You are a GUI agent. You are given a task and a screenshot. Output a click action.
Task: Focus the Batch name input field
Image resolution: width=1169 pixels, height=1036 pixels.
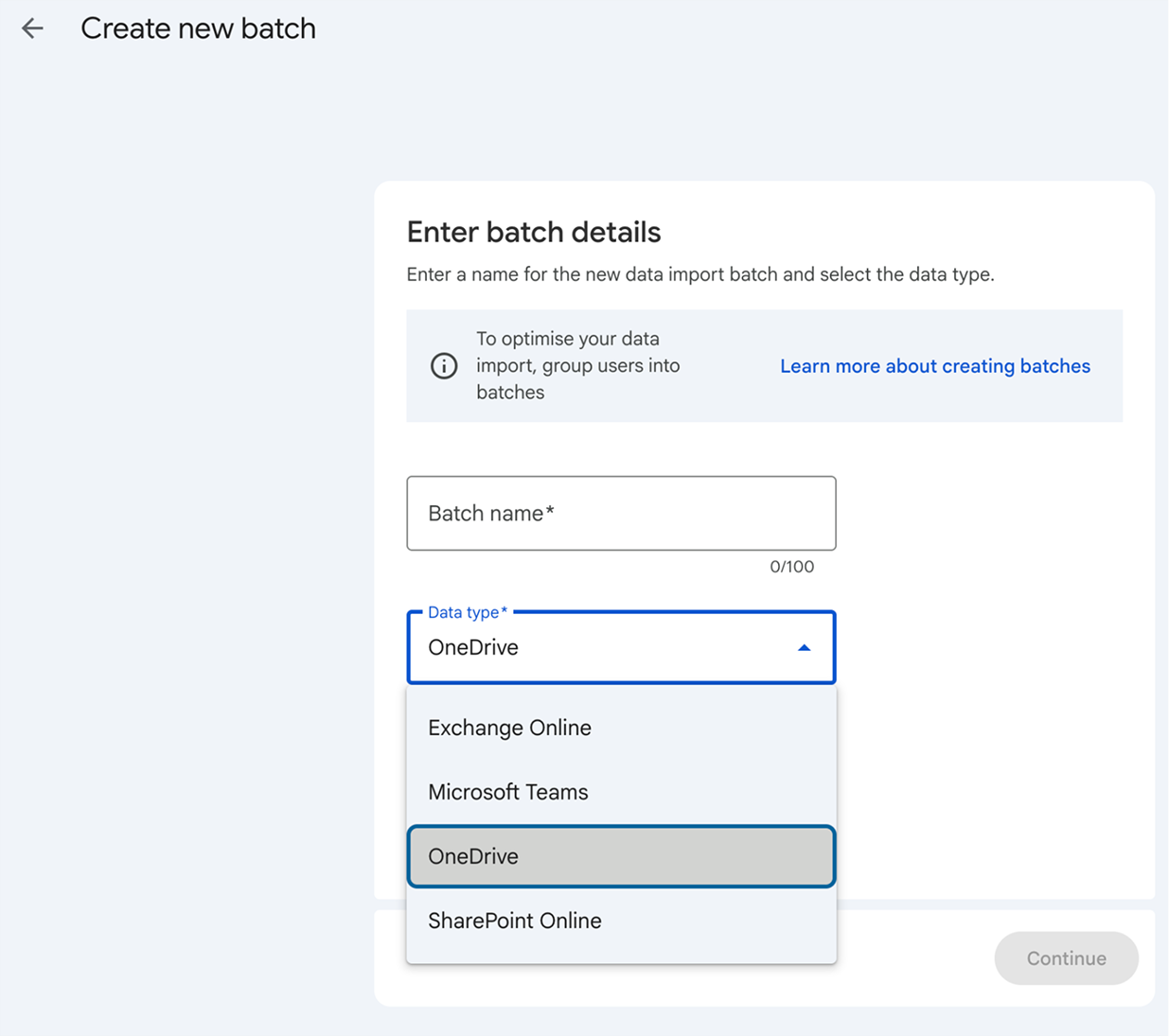621,513
